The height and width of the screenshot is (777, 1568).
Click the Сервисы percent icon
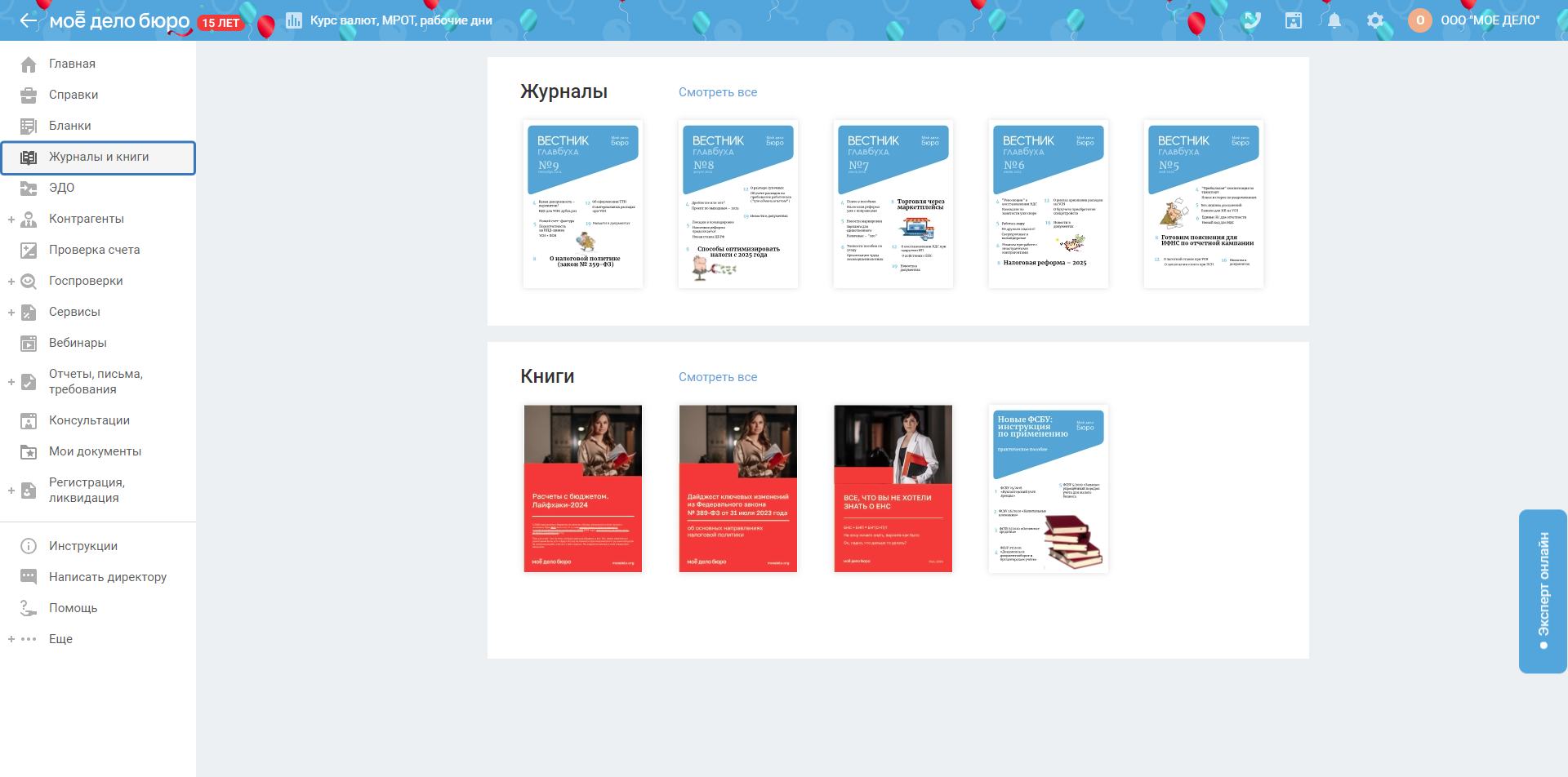click(x=29, y=312)
